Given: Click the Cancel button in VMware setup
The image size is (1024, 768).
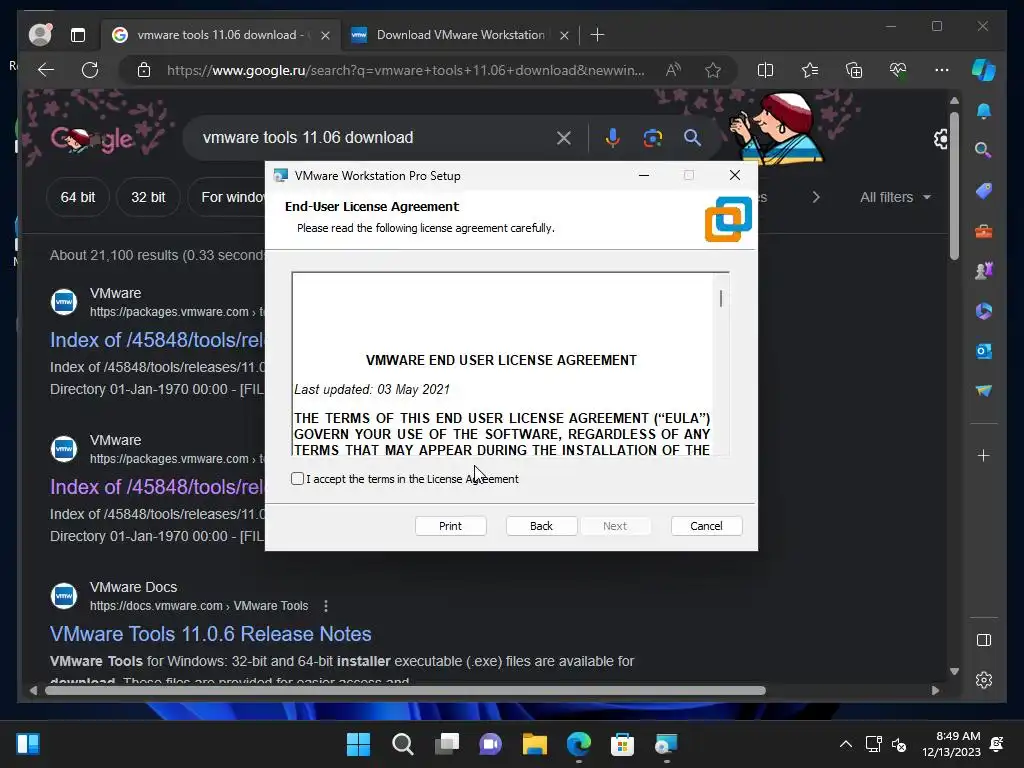Looking at the screenshot, I should click(707, 526).
